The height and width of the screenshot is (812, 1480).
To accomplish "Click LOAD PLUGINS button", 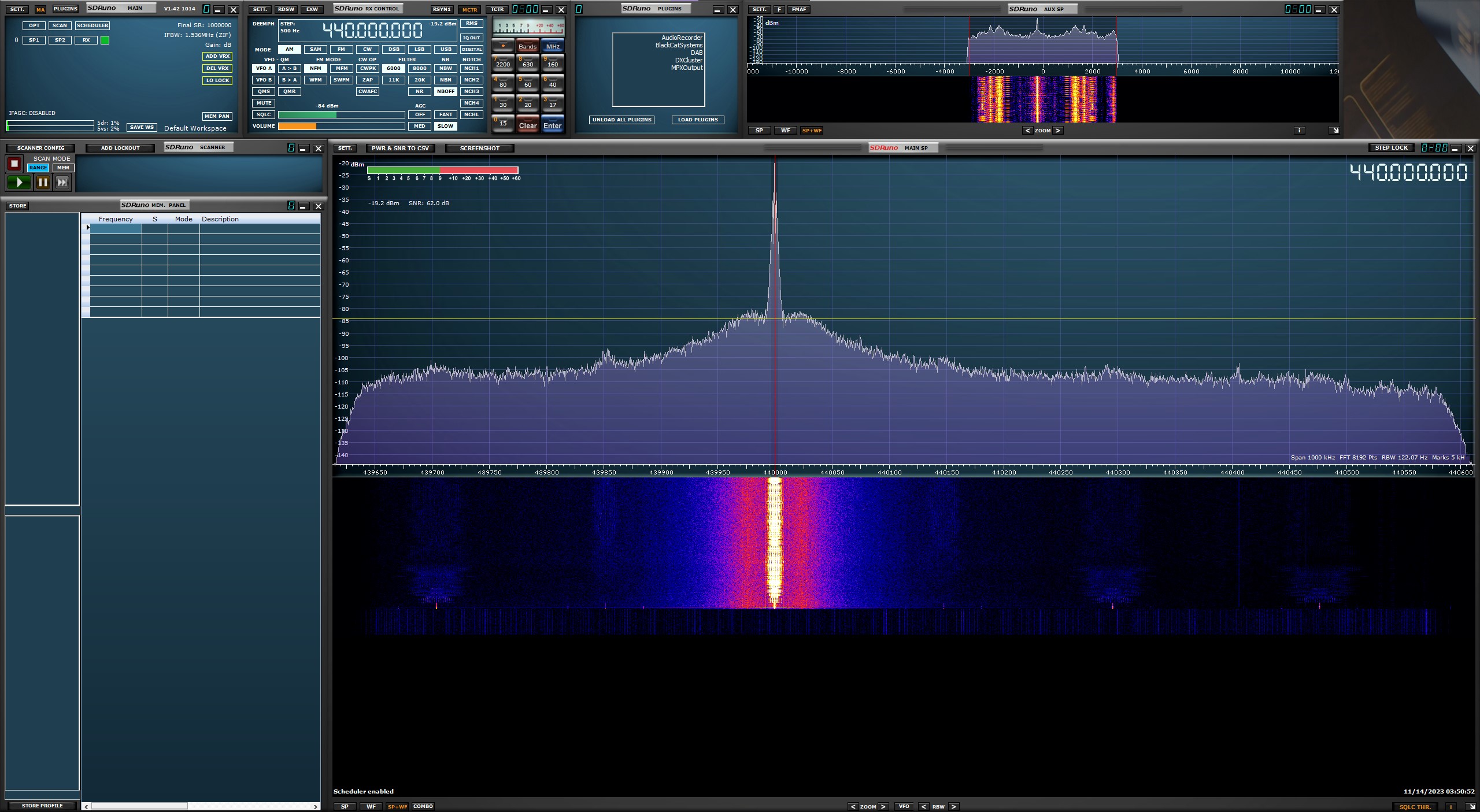I will click(x=698, y=120).
